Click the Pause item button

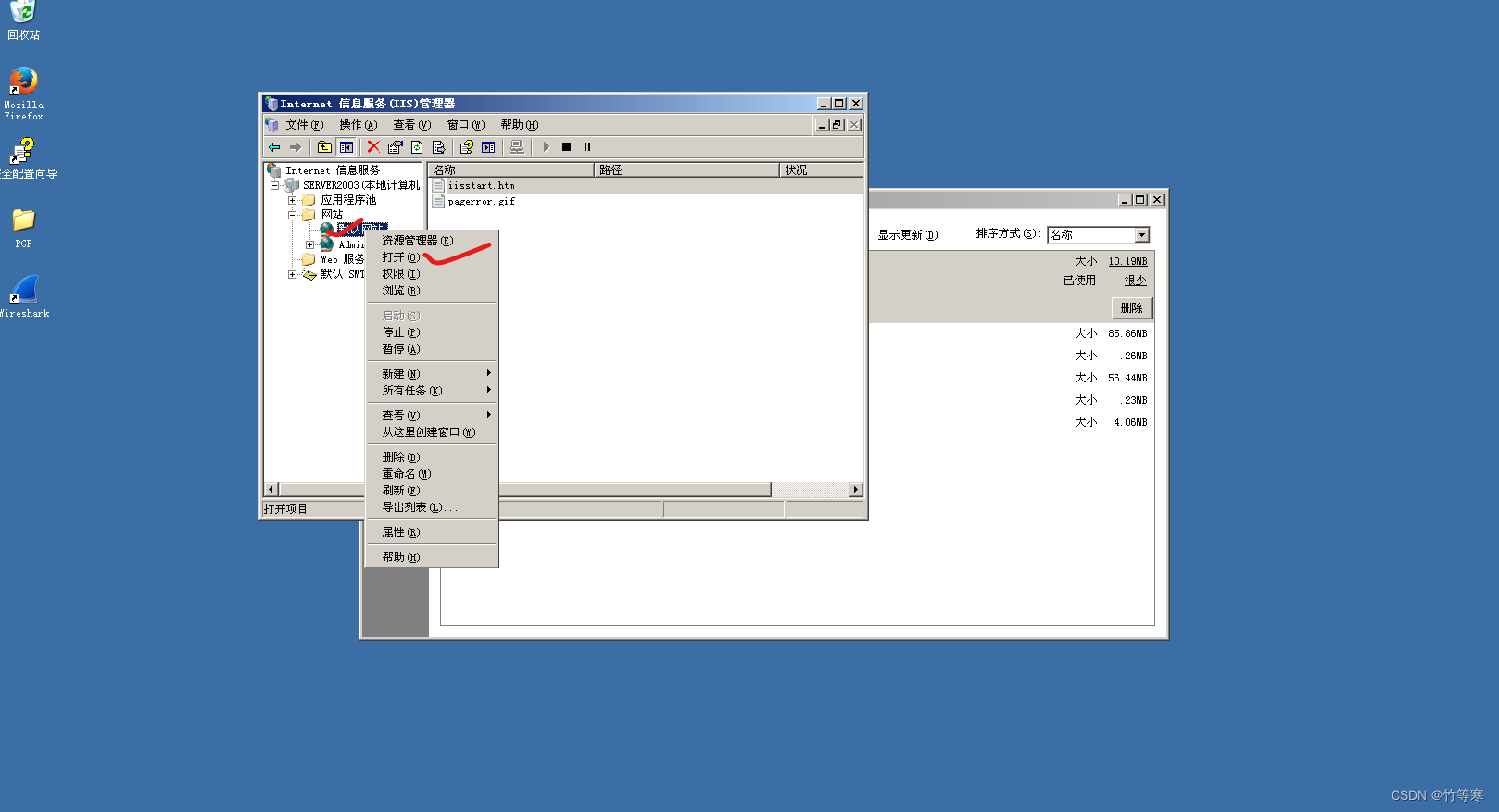pos(587,147)
